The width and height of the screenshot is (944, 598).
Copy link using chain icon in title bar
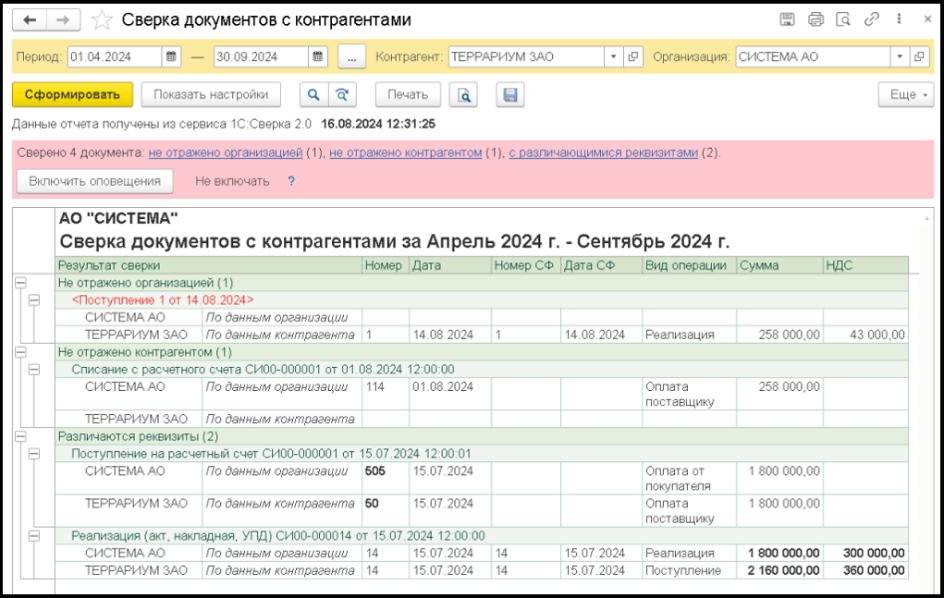pos(871,20)
